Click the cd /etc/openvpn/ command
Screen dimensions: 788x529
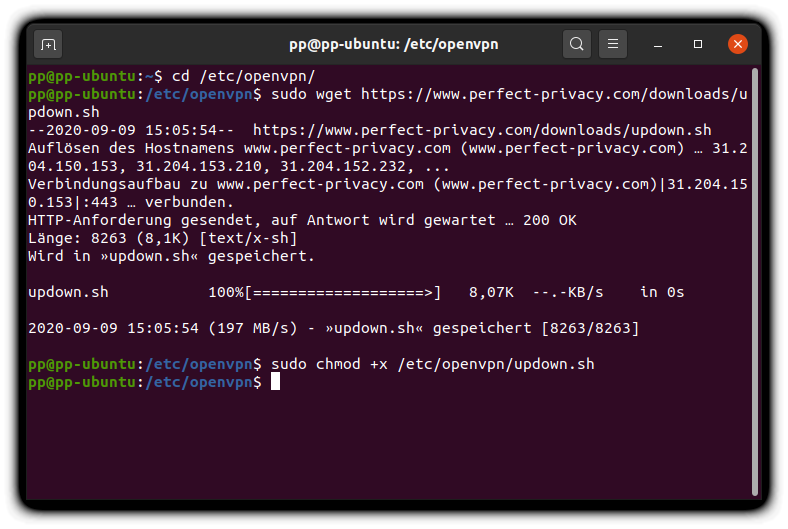tap(244, 76)
